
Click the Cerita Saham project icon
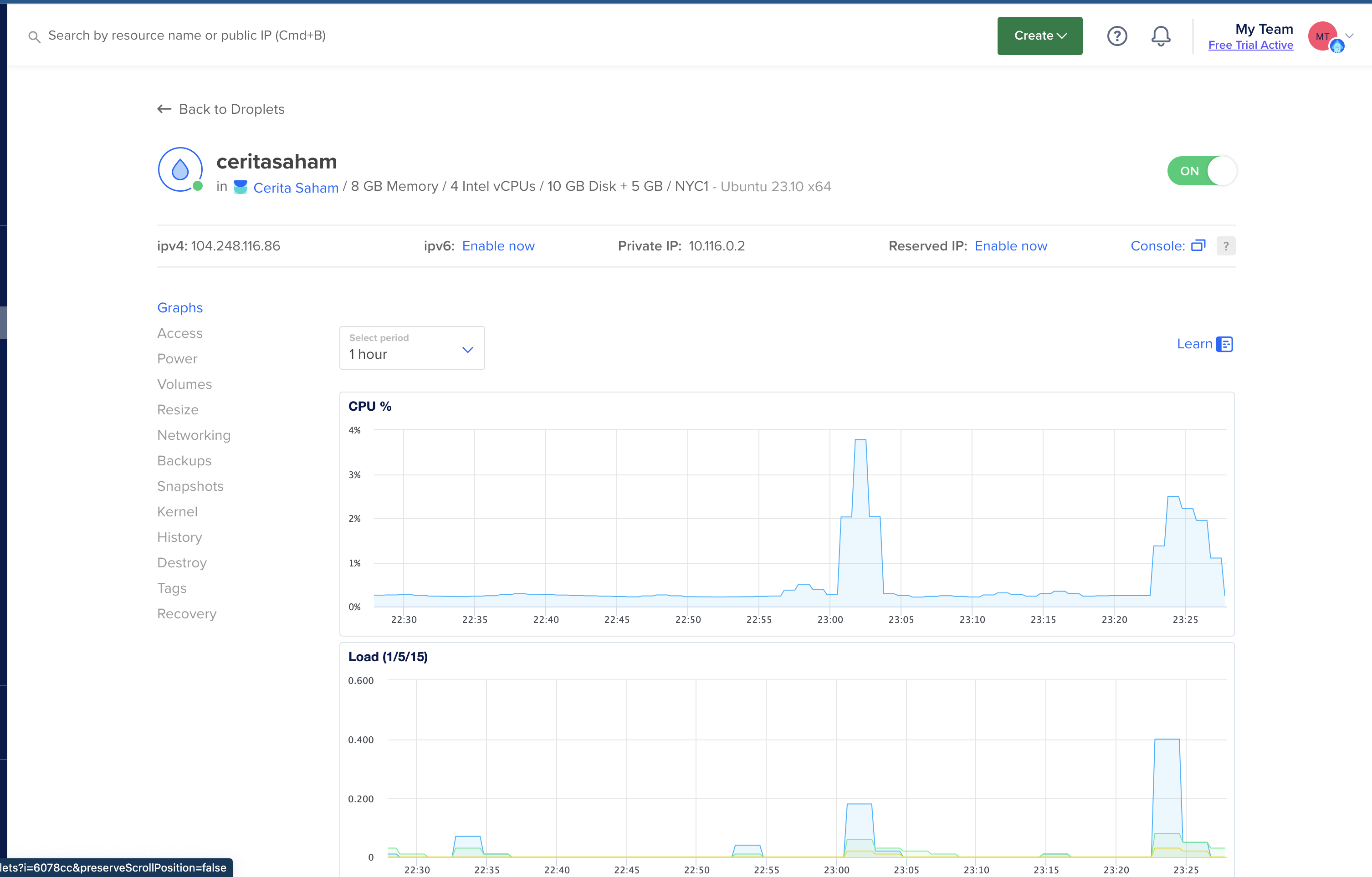[241, 187]
